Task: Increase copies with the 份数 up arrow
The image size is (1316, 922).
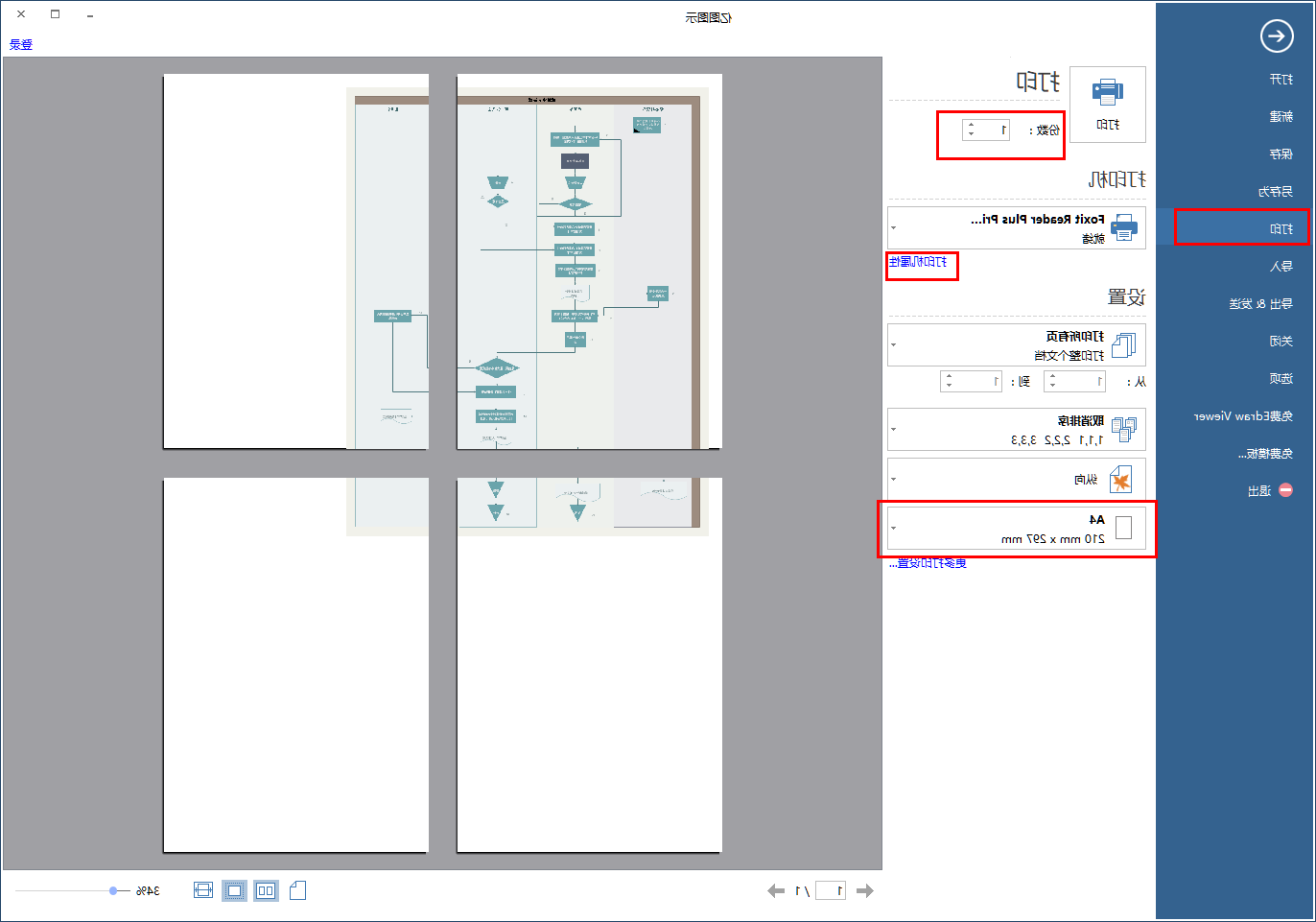Action: (971, 125)
